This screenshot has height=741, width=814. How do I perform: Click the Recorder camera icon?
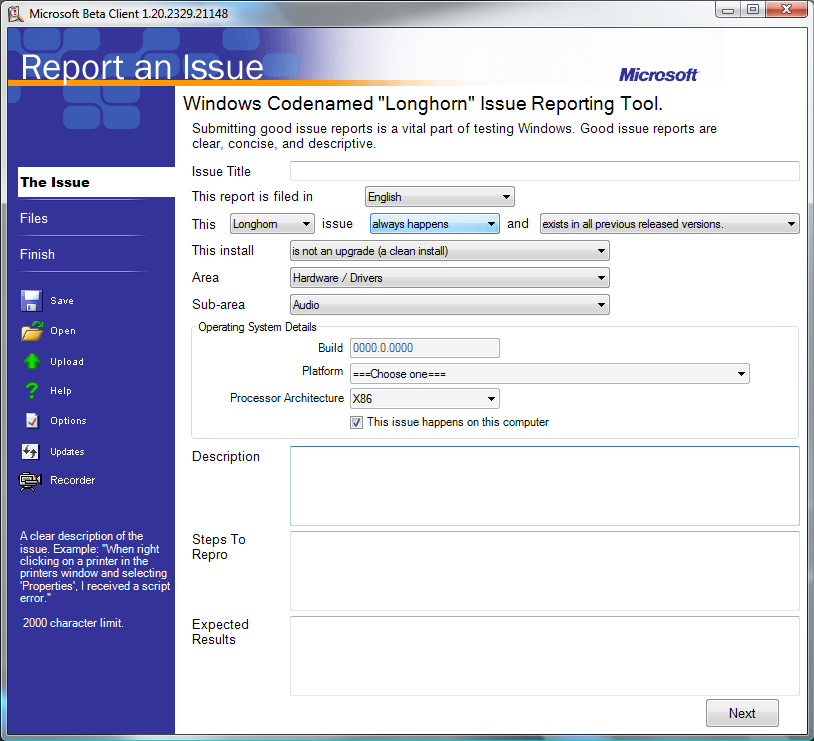tap(30, 481)
